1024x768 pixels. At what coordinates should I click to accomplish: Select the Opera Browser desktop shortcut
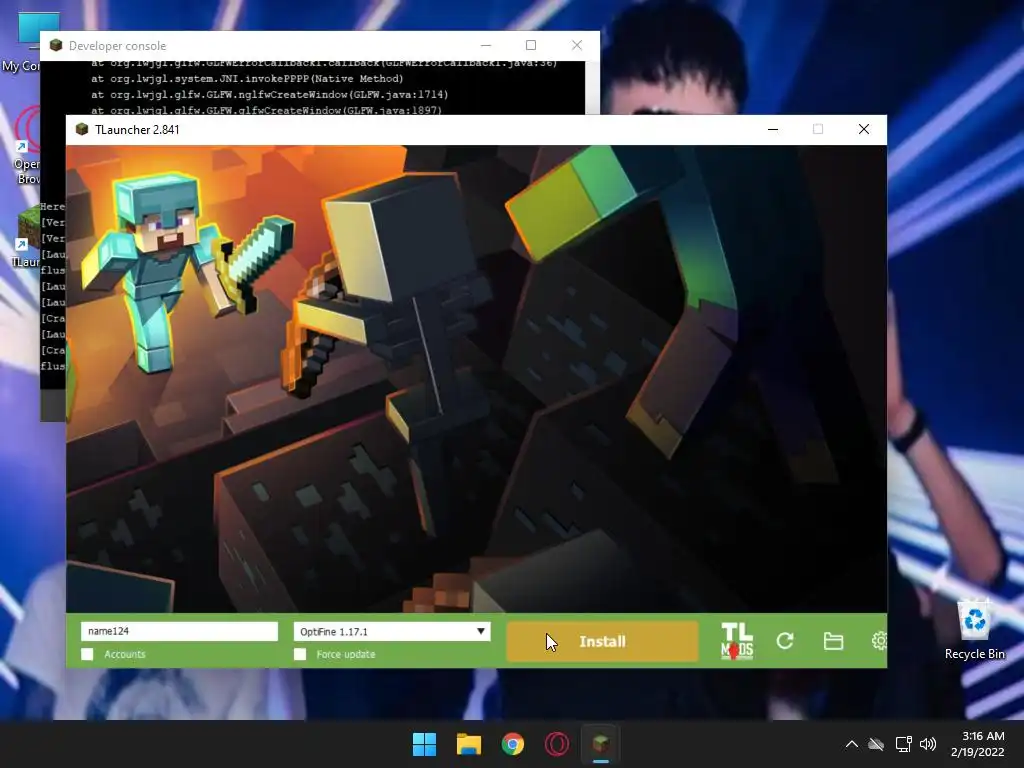(27, 146)
